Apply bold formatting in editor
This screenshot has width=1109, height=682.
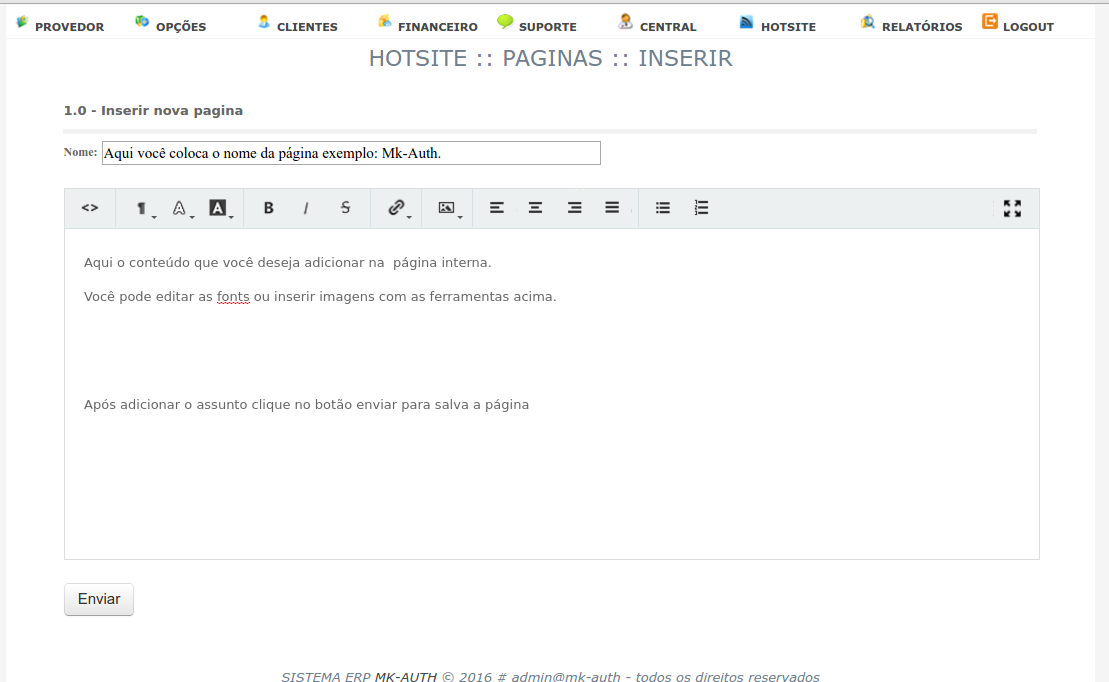[268, 208]
